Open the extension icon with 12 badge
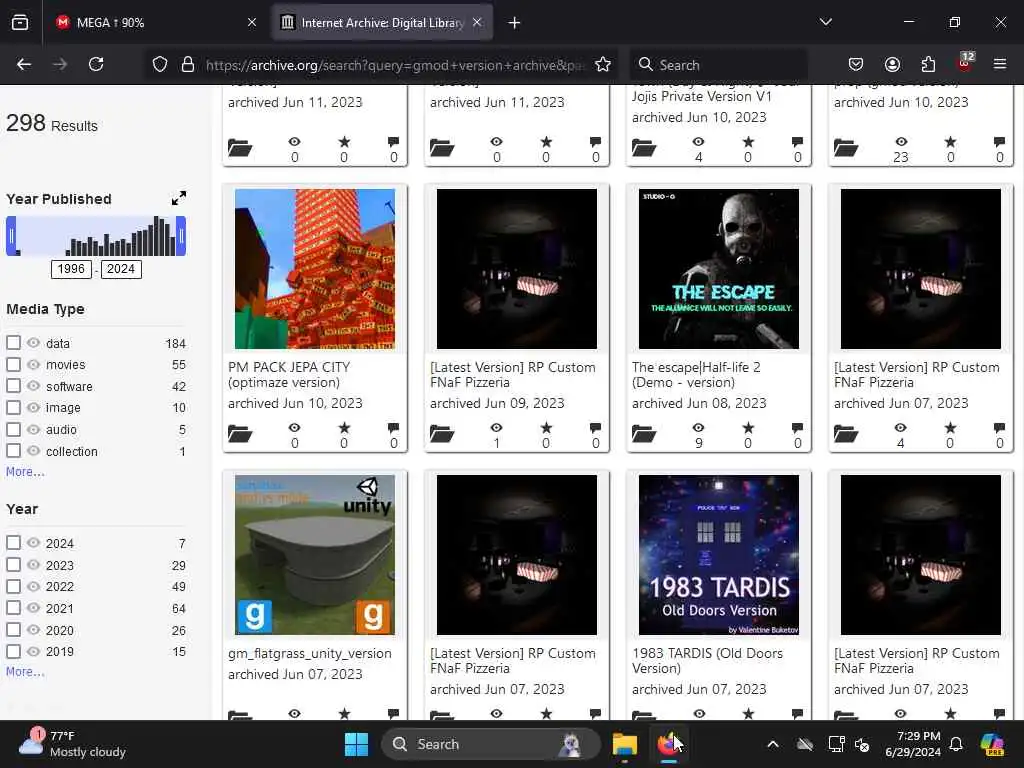The width and height of the screenshot is (1024, 768). click(965, 63)
